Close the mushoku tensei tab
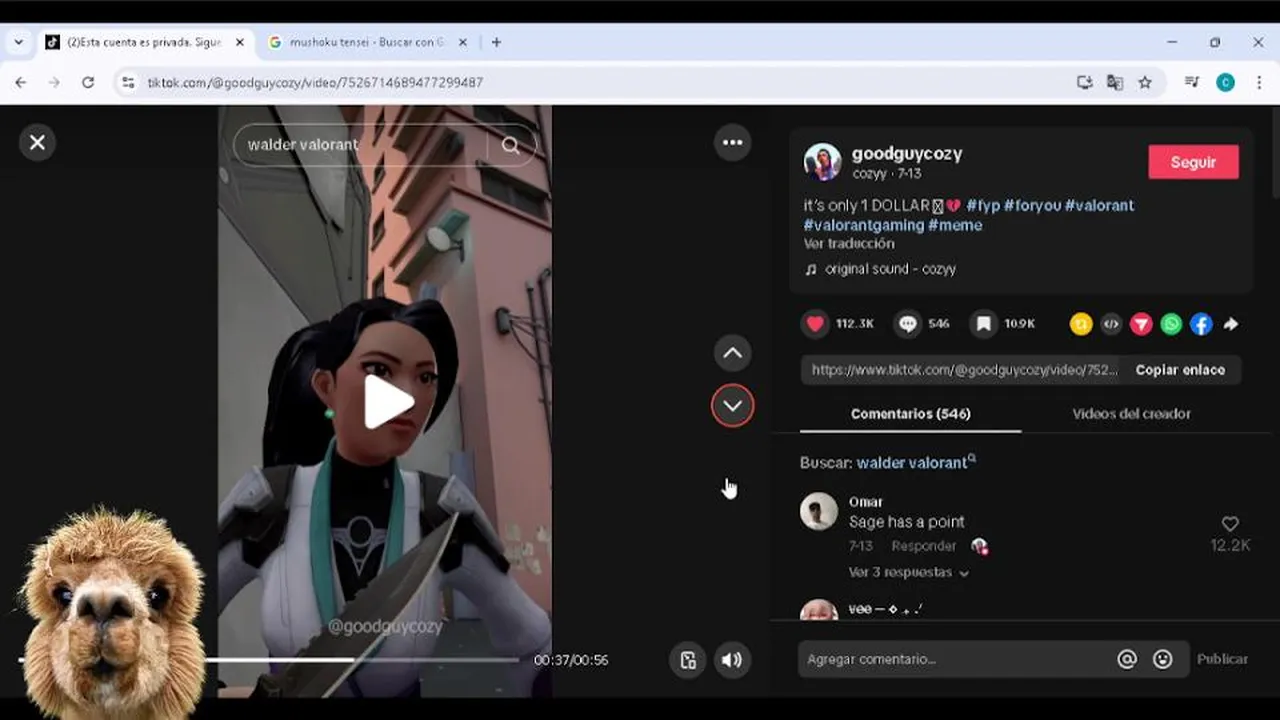This screenshot has height=720, width=1280. [462, 43]
